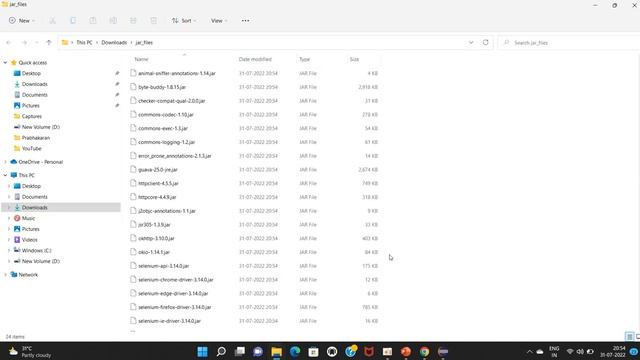Sort by the Name column header

[142, 59]
